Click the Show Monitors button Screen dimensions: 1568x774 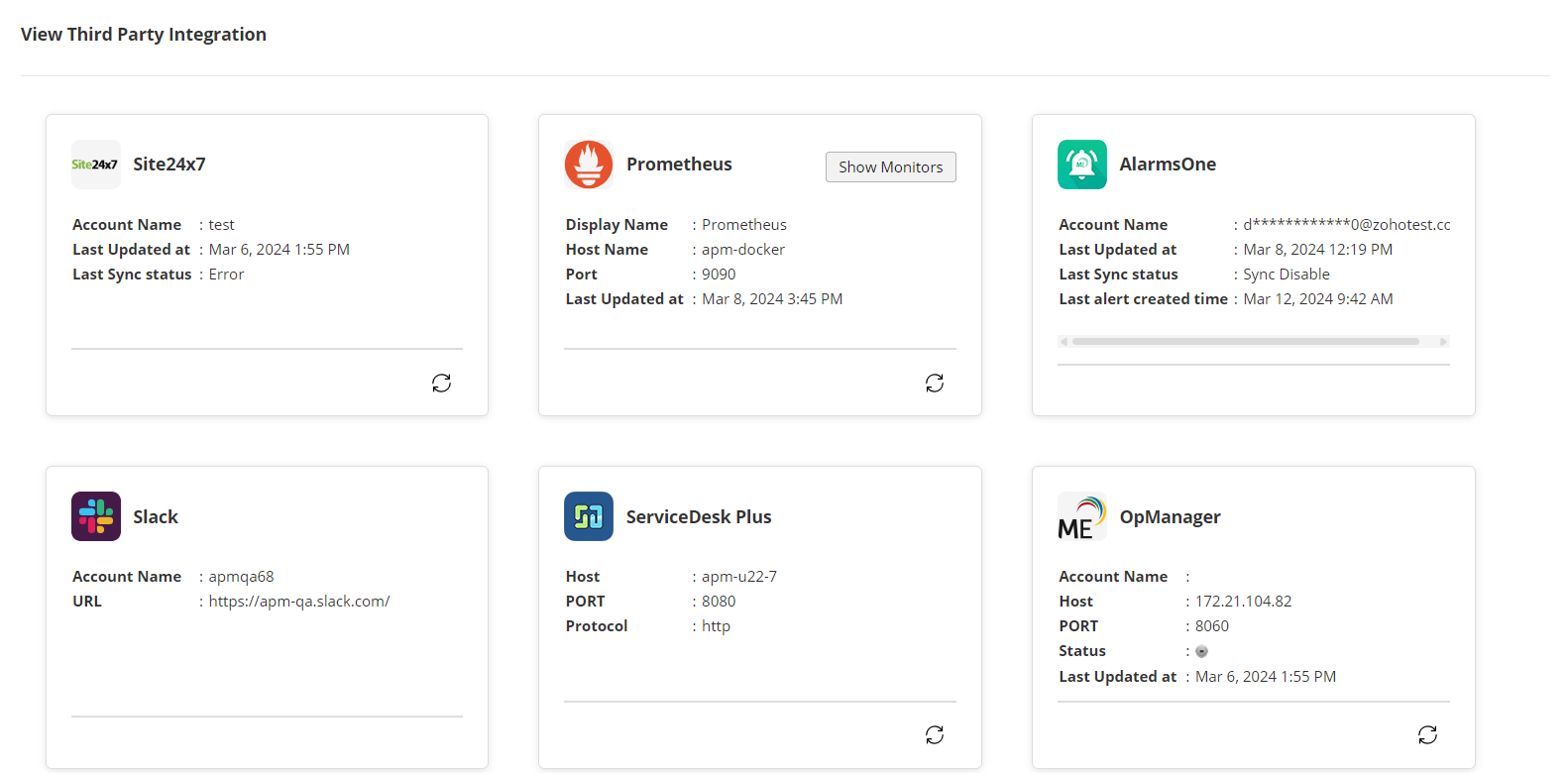[x=890, y=167]
